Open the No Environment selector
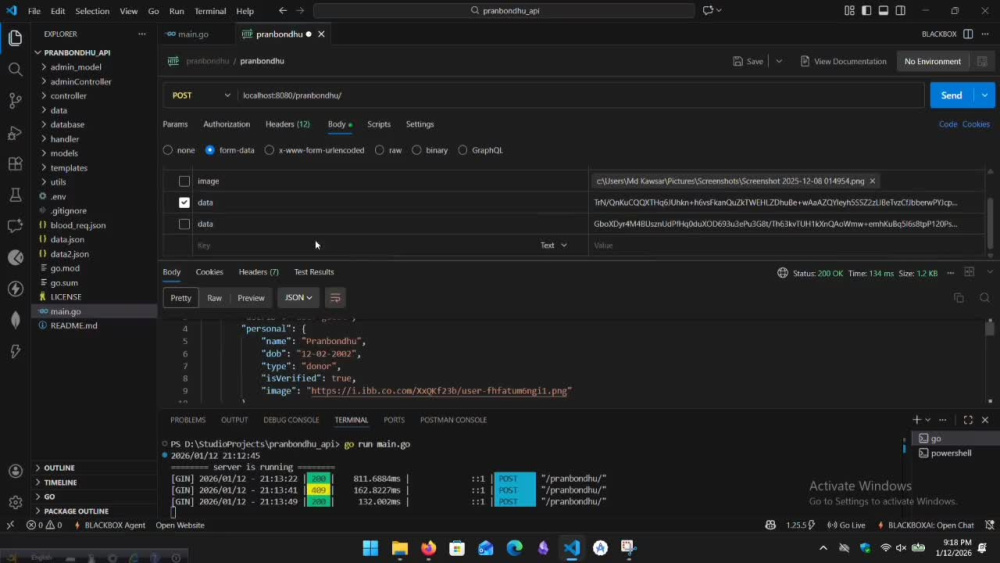Viewport: 1000px width, 563px height. click(932, 61)
